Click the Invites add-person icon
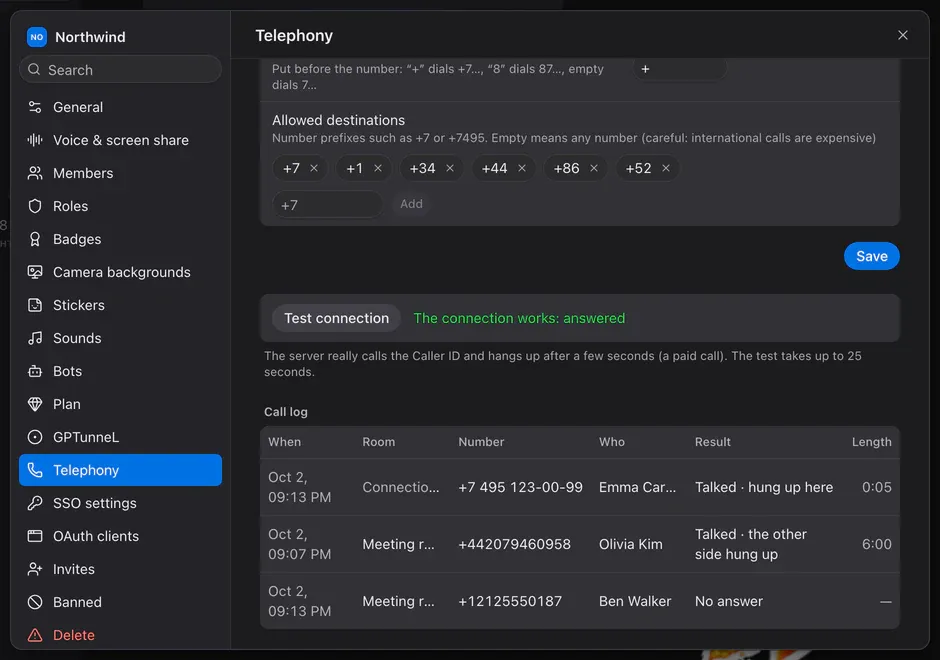Viewport: 940px width, 660px height. [35, 569]
